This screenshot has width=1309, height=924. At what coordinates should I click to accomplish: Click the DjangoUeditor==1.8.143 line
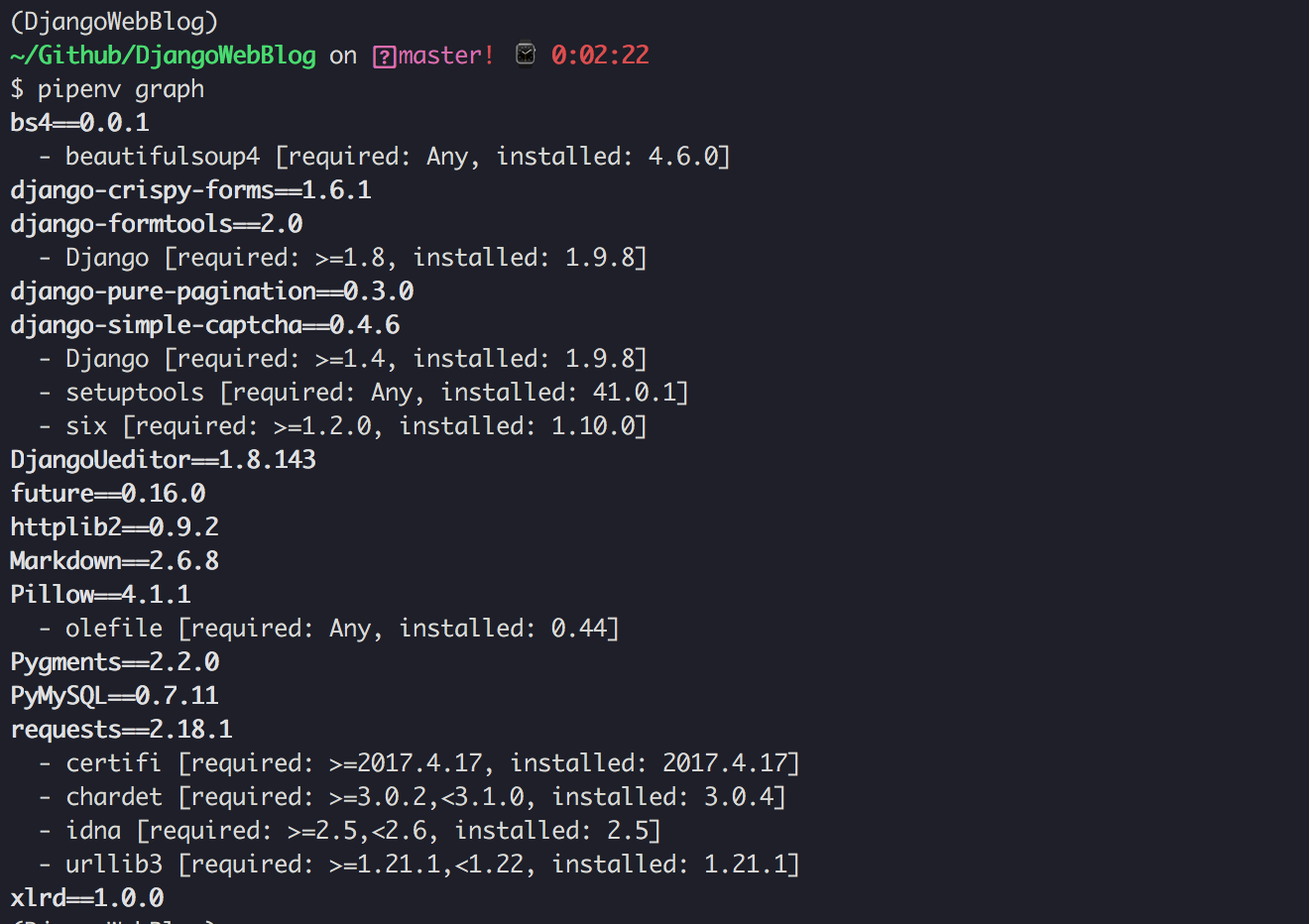click(x=164, y=460)
